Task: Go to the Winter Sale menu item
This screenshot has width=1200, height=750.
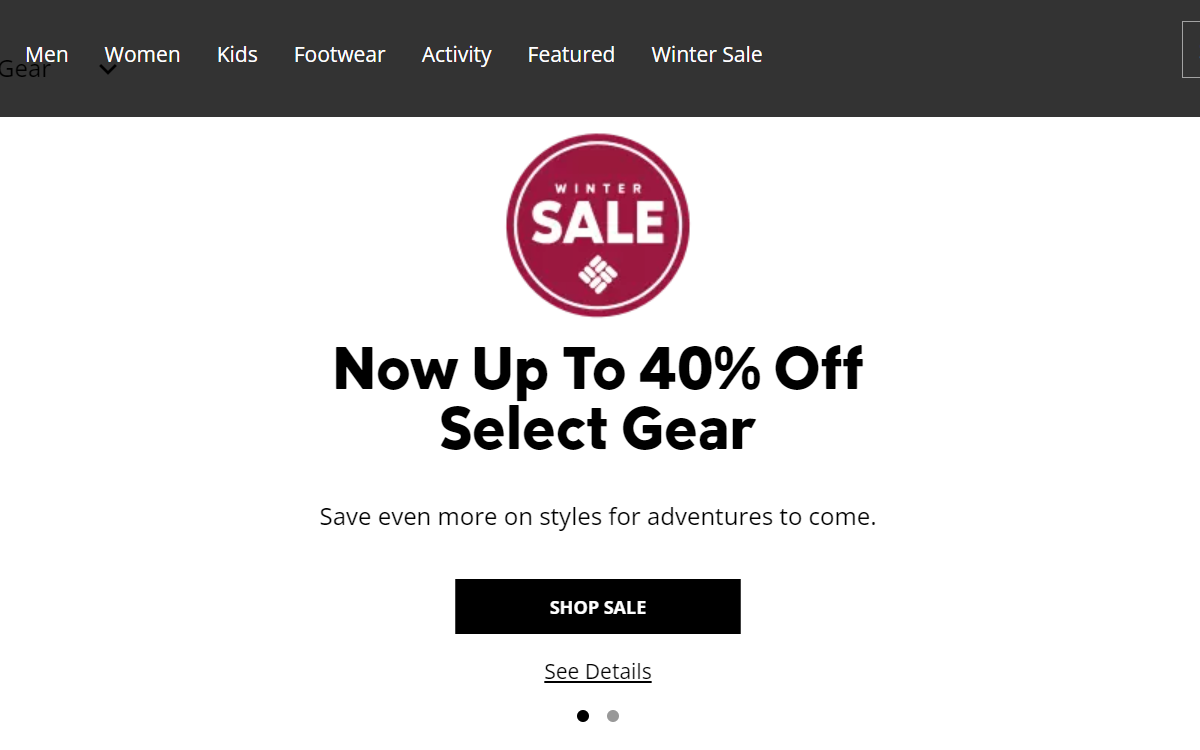Action: pos(707,54)
